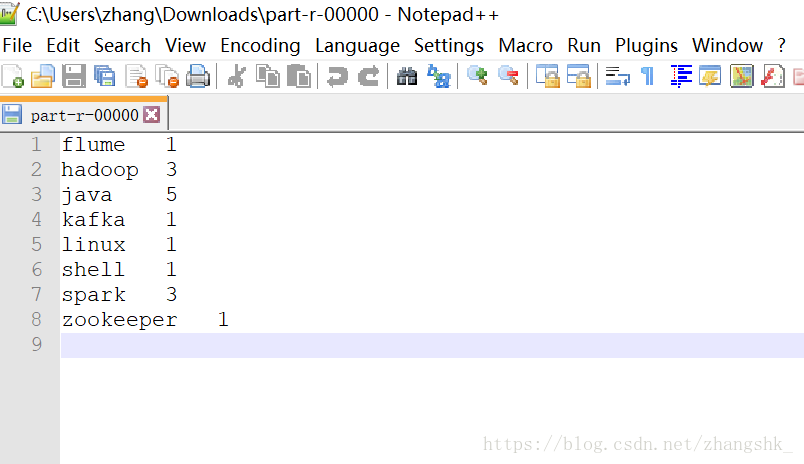804x464 pixels.
Task: Open the Window menu
Action: [x=728, y=46]
